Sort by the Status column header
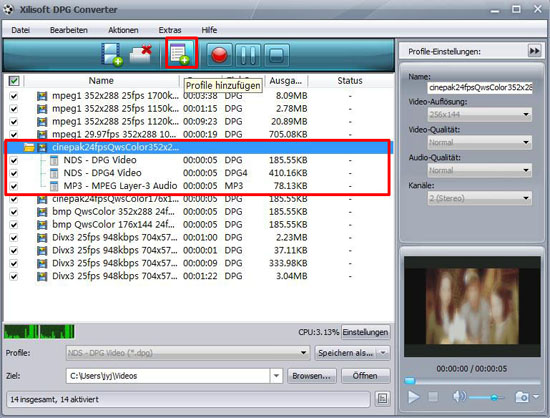The image size is (550, 418). (x=350, y=81)
